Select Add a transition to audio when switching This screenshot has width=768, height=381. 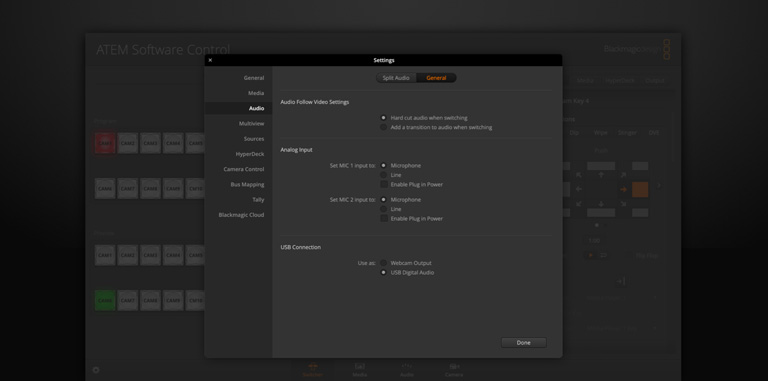pos(384,127)
